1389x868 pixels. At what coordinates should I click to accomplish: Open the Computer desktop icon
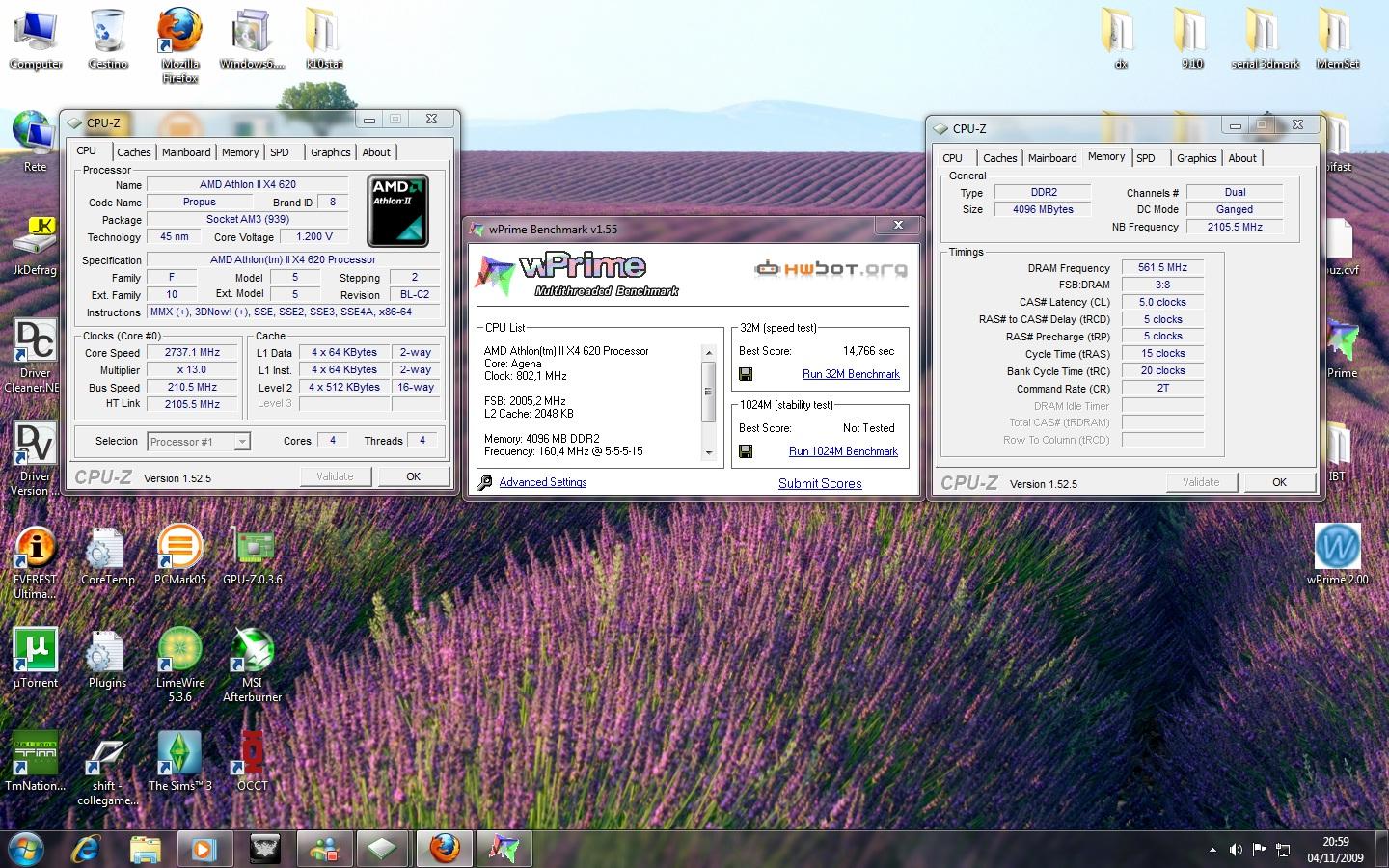tap(36, 39)
